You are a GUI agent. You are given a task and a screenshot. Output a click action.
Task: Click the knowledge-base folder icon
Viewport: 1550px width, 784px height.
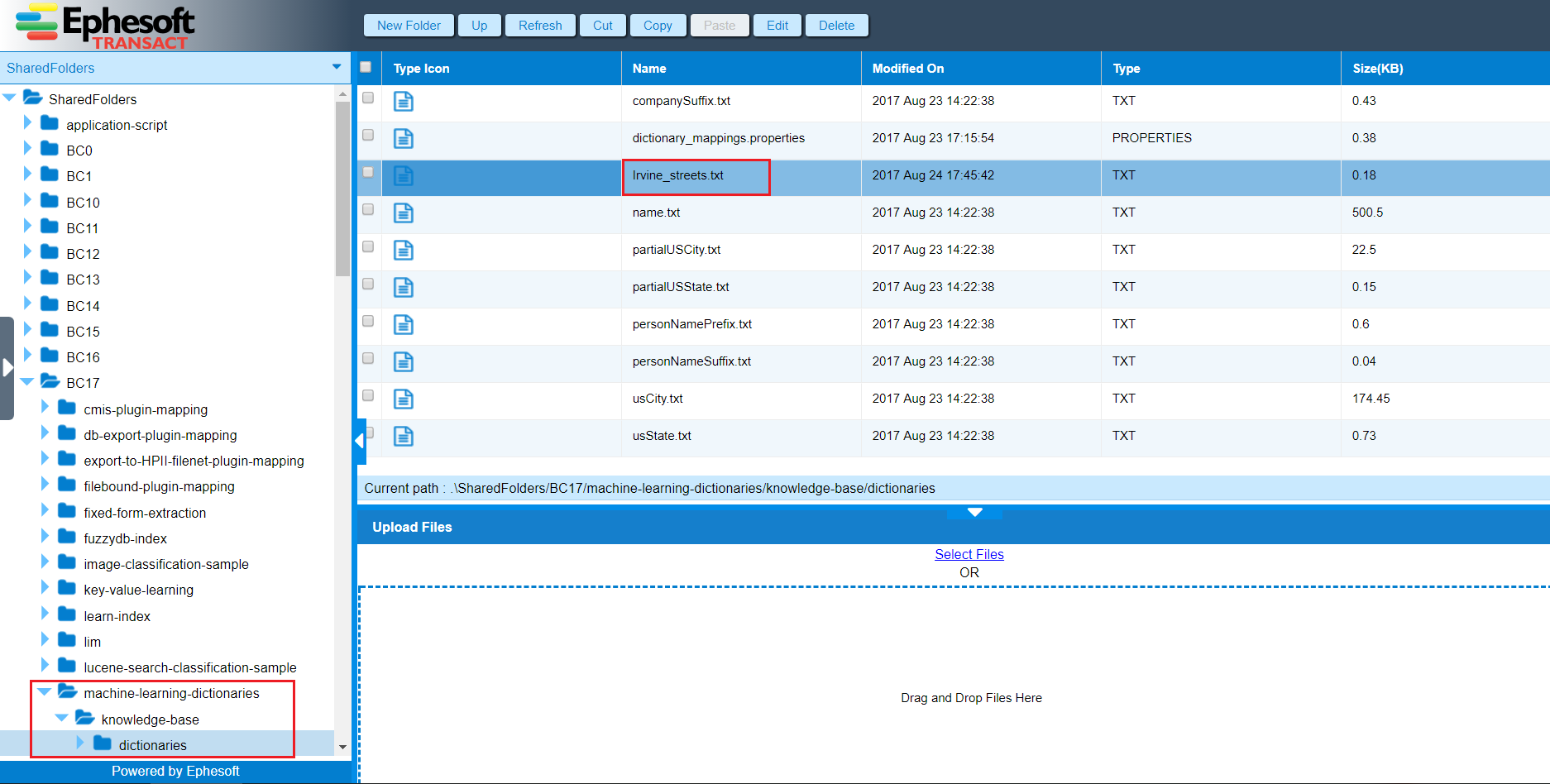click(85, 718)
